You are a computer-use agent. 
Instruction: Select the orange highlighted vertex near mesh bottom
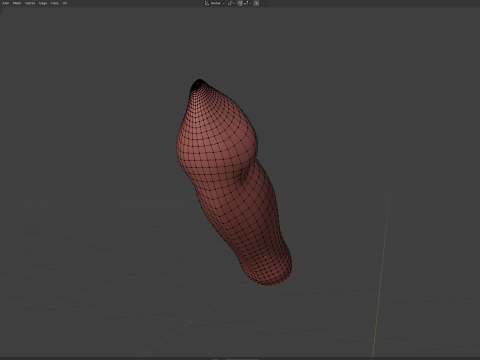click(x=265, y=257)
